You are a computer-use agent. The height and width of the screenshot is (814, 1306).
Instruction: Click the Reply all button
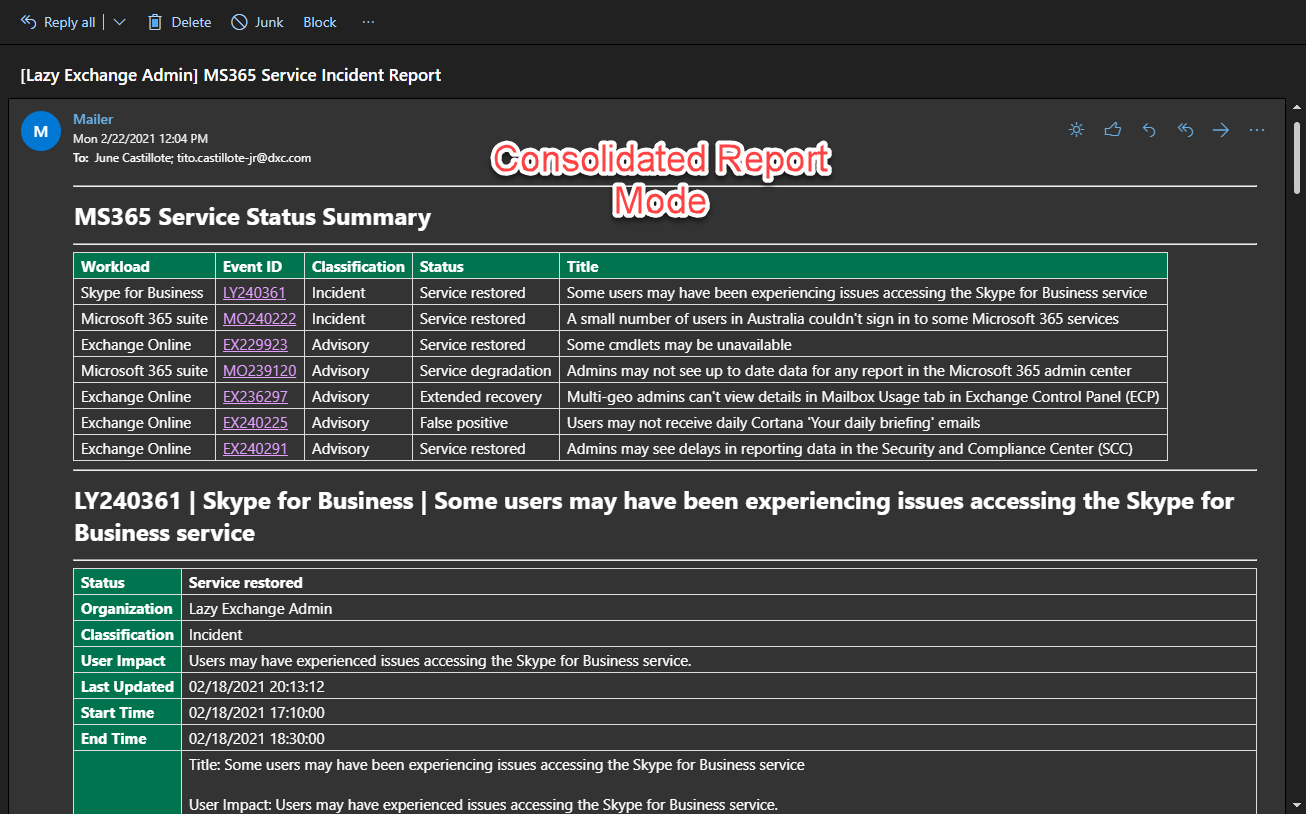[57, 22]
